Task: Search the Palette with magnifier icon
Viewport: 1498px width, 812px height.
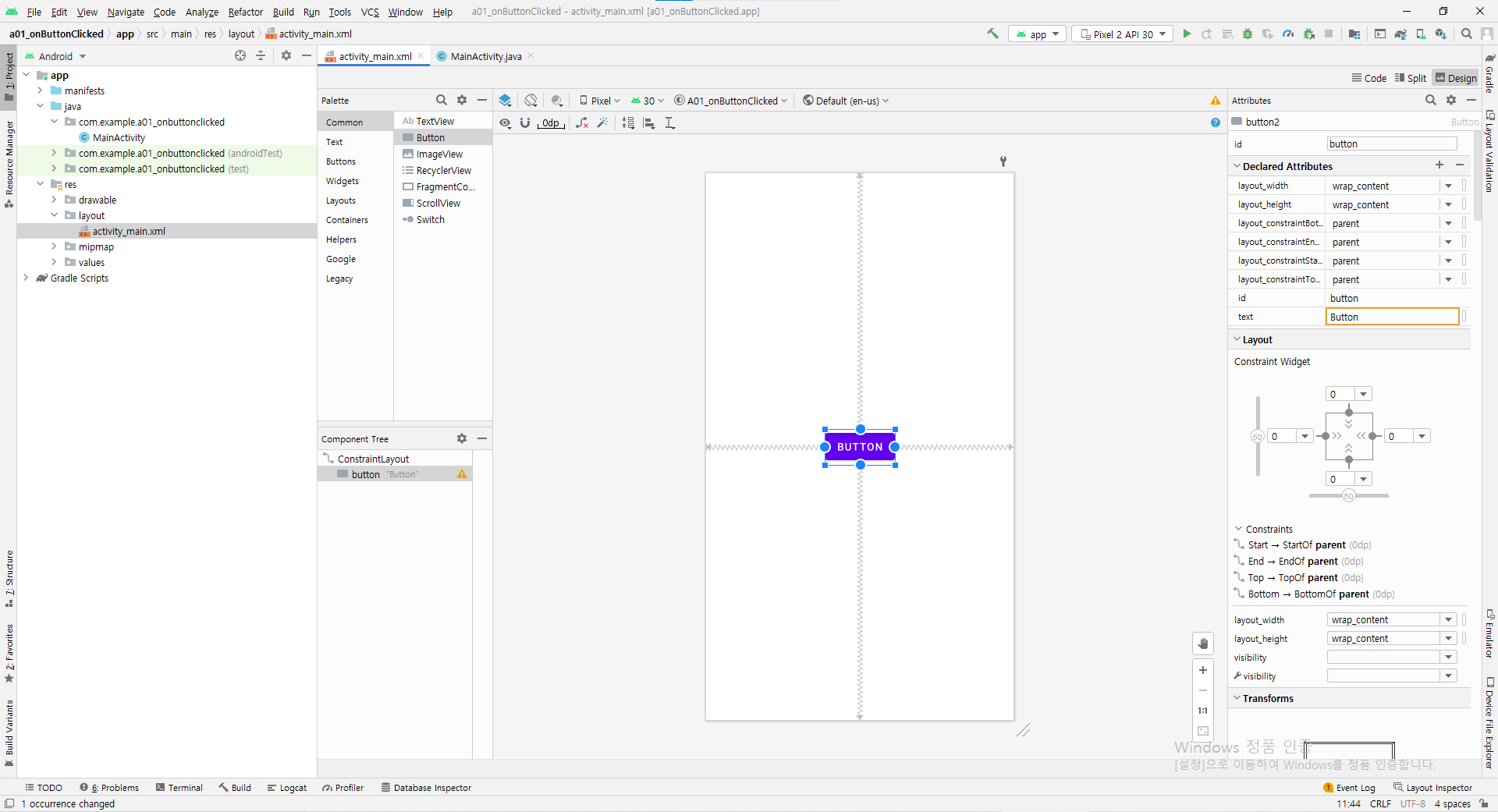Action: [442, 100]
